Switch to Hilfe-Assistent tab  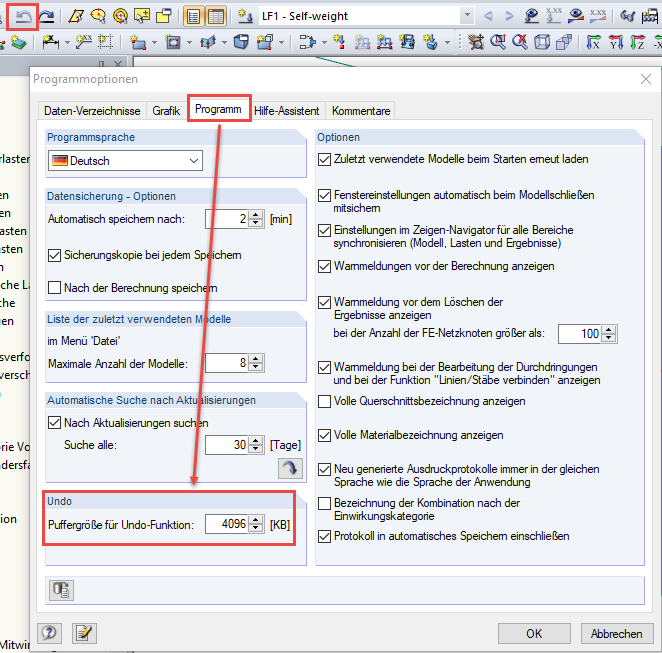point(287,111)
